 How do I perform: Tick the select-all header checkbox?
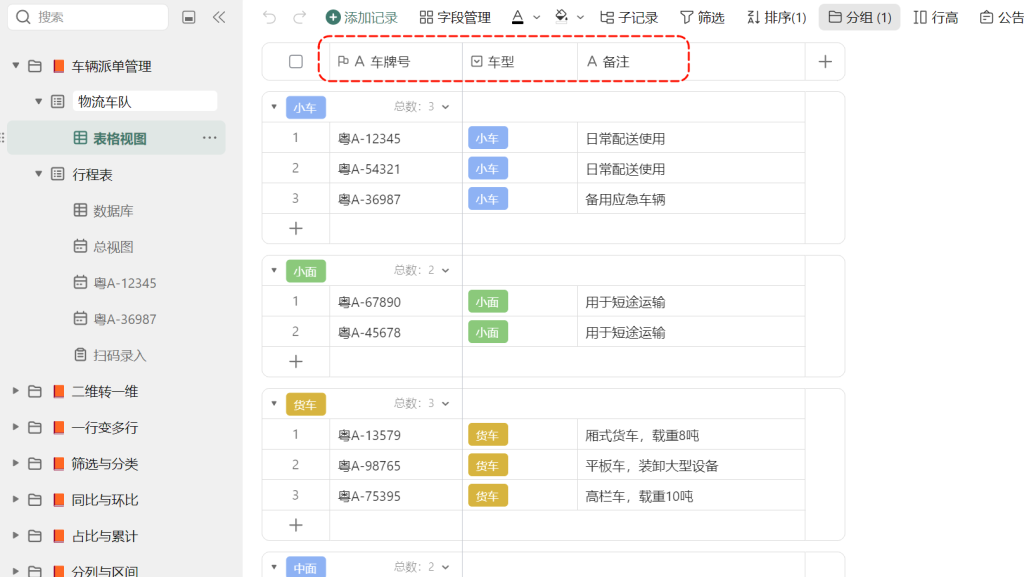[296, 61]
